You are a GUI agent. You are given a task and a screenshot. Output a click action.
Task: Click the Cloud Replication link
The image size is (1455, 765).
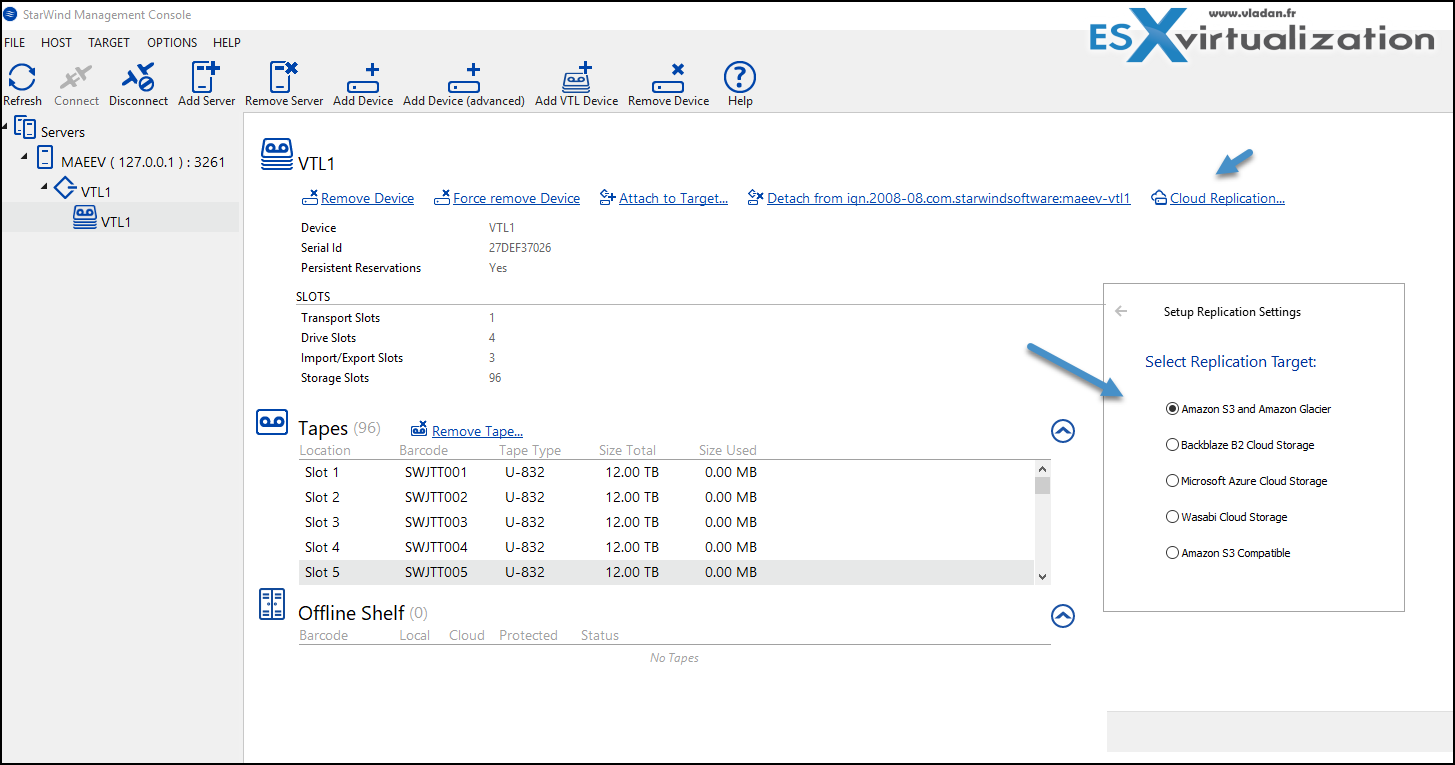point(1226,198)
